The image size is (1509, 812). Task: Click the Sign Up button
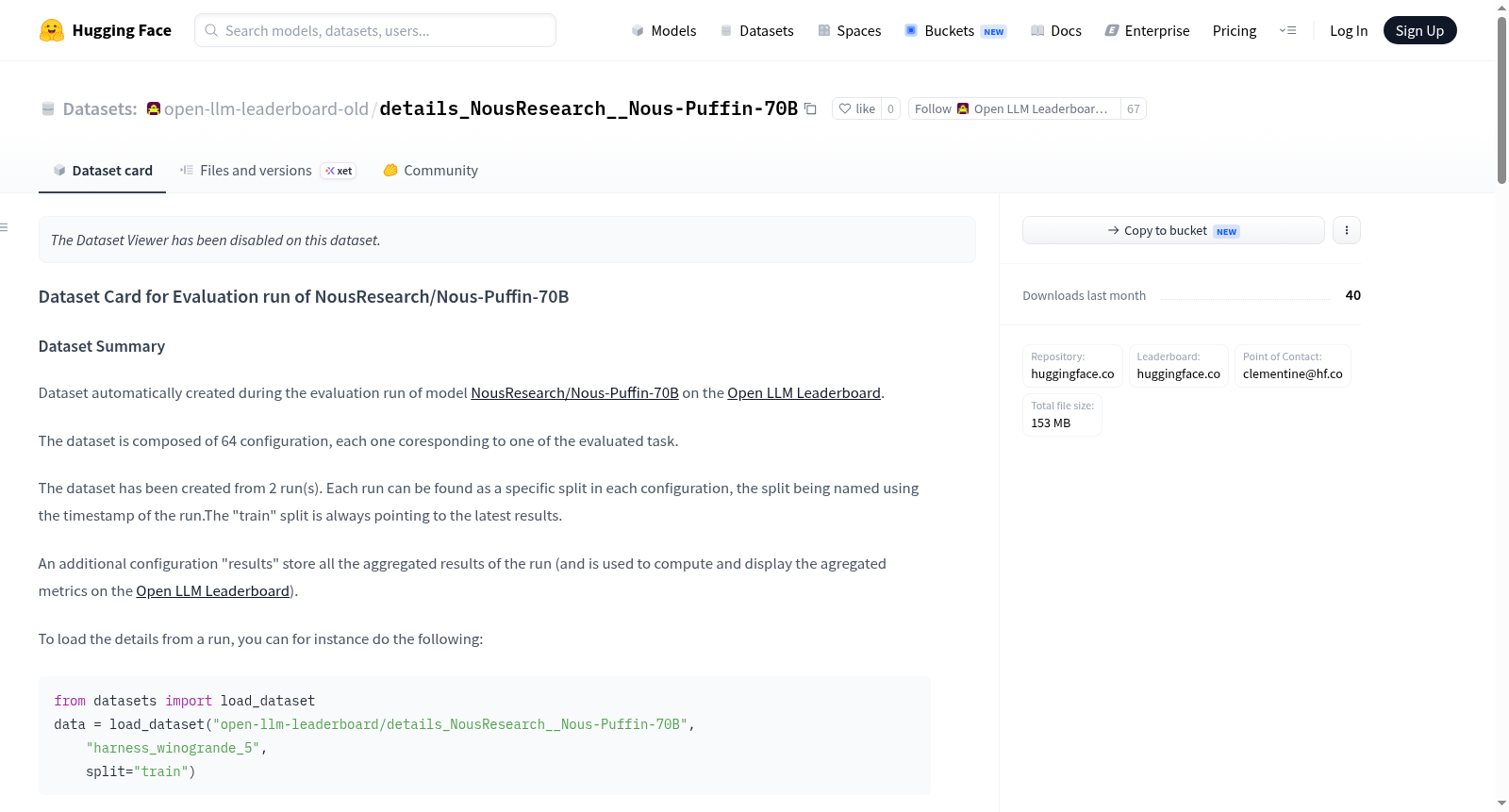[1419, 30]
